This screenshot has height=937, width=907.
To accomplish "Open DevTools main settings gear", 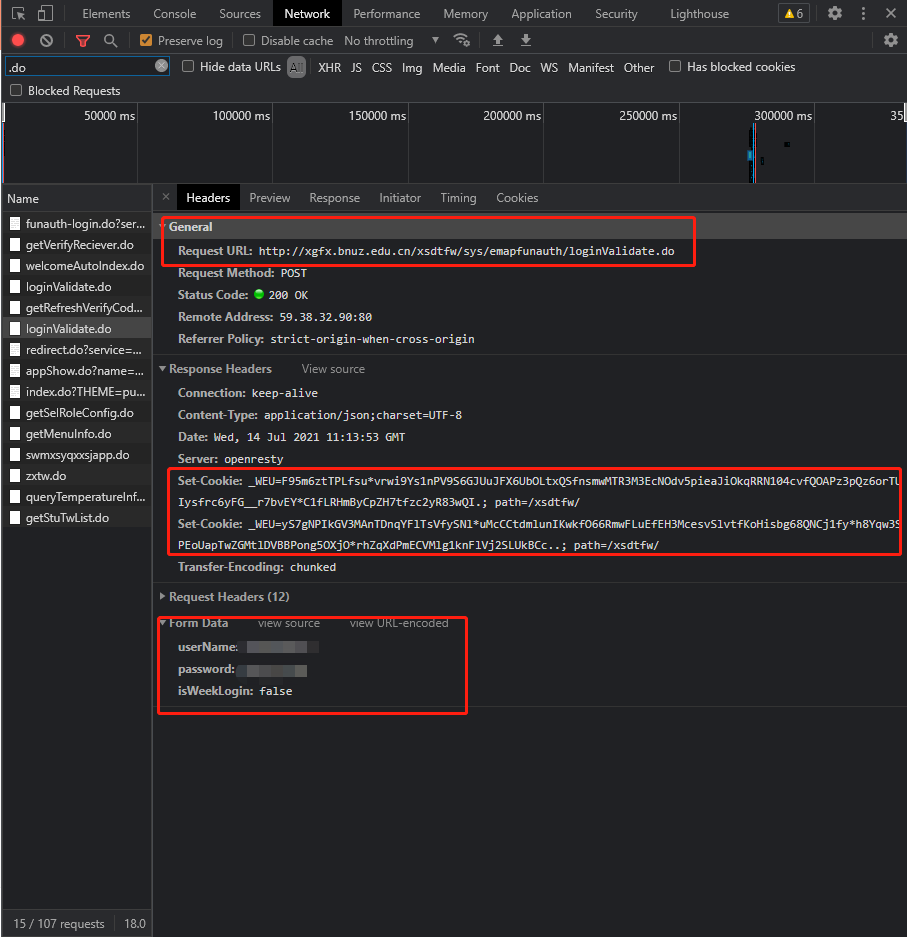I will pyautogui.click(x=835, y=13).
